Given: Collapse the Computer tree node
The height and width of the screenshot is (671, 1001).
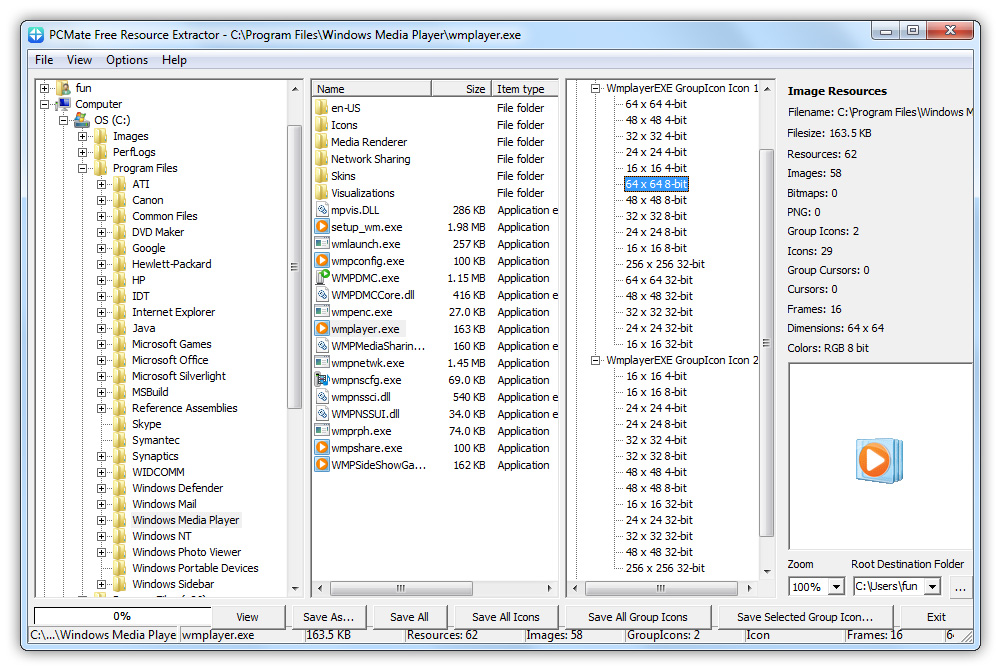Looking at the screenshot, I should 44,104.
